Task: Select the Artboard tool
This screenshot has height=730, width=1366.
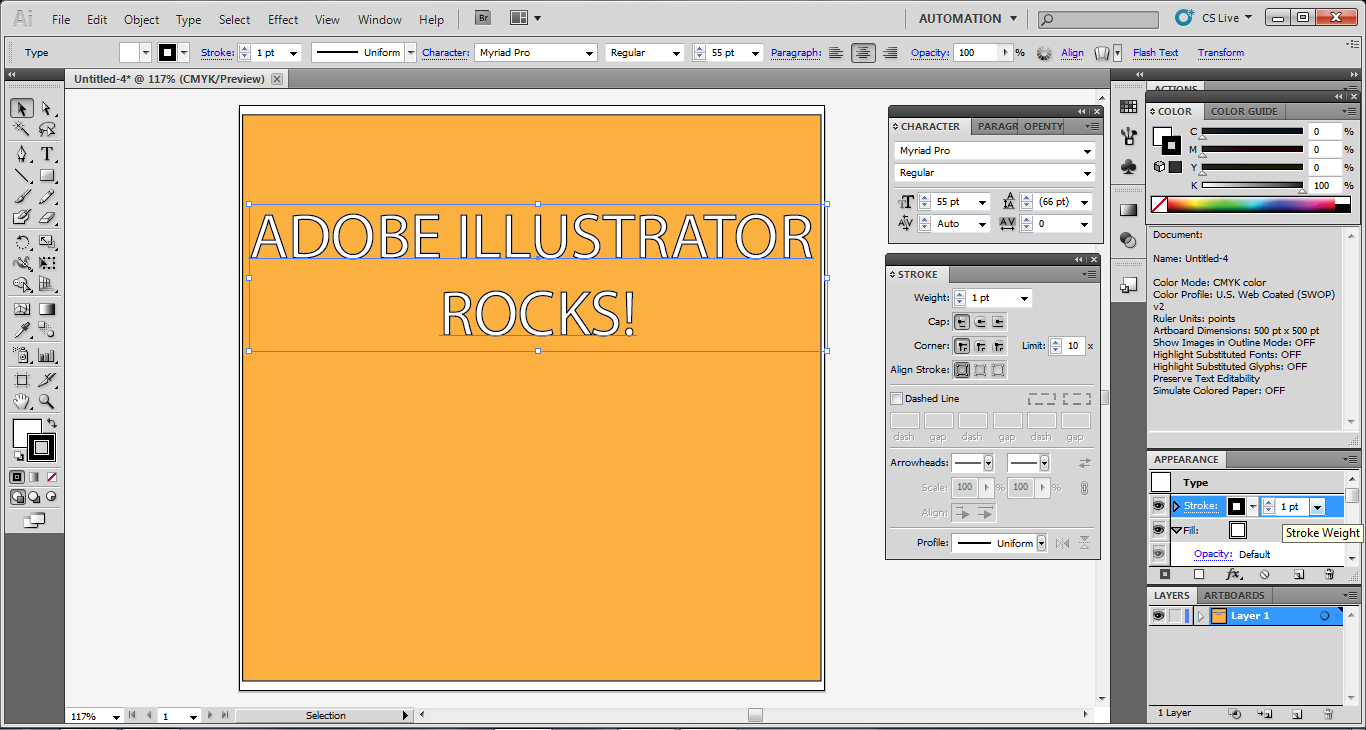Action: [22, 380]
